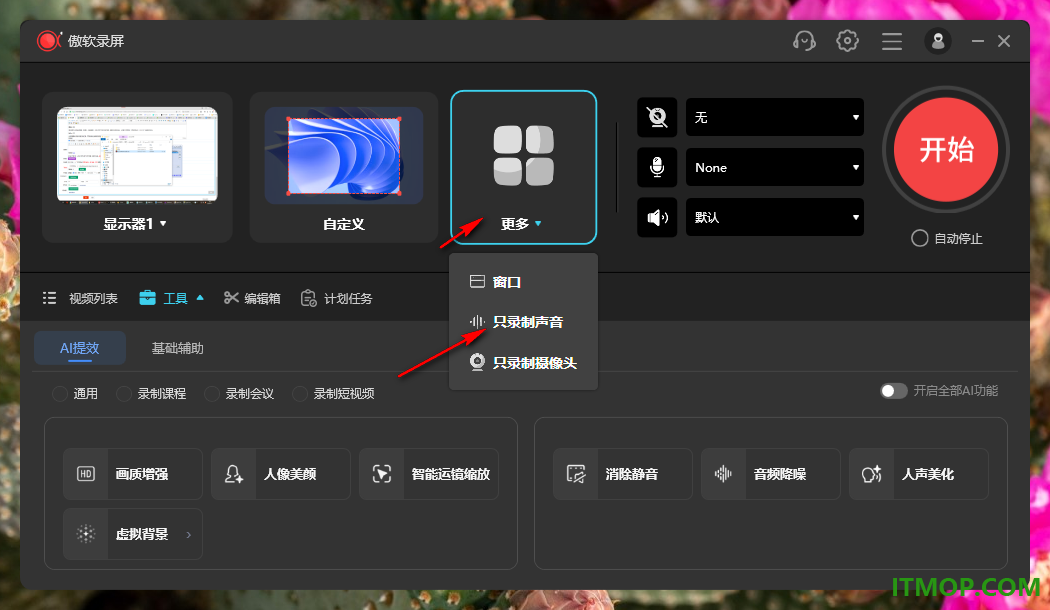Click the 工具 briefcase icon
The image size is (1050, 610).
click(x=147, y=297)
